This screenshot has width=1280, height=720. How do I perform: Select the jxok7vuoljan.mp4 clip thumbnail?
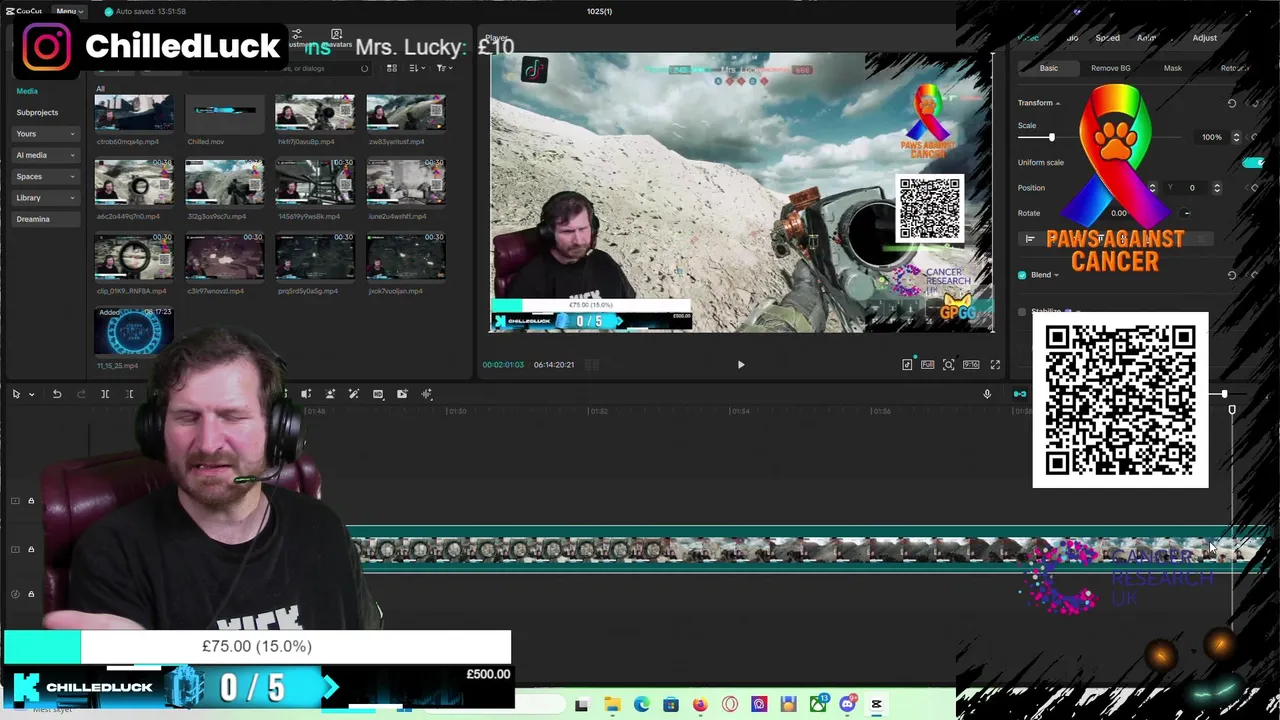tap(405, 257)
